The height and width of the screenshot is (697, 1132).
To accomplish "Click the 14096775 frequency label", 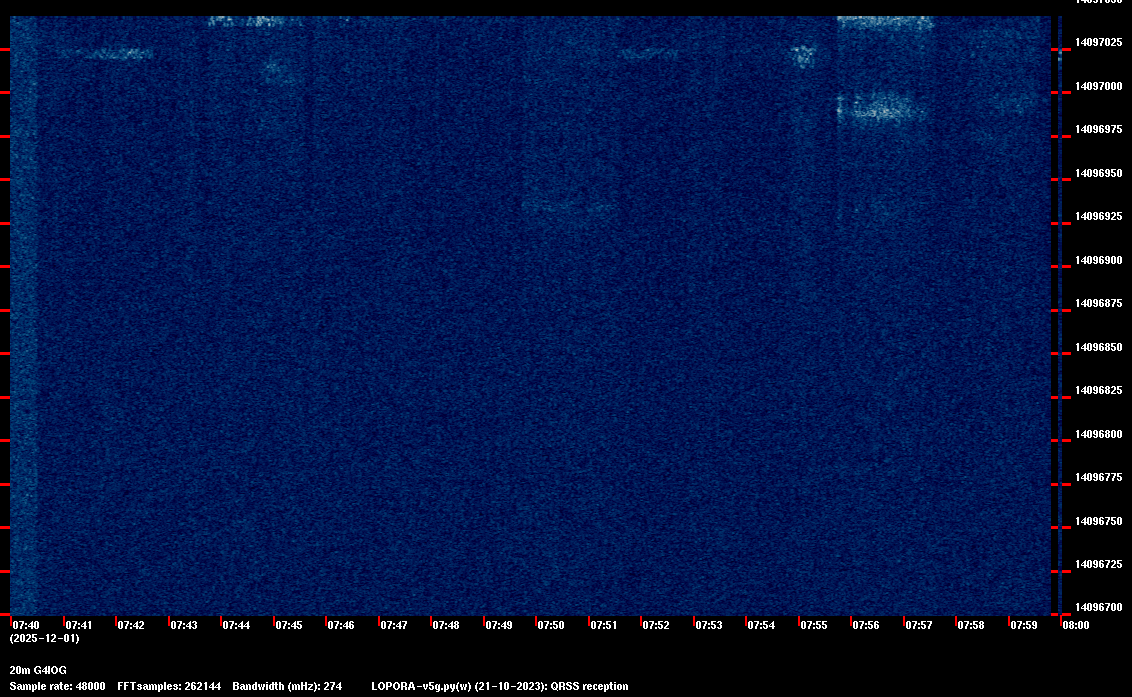I will [1099, 477].
